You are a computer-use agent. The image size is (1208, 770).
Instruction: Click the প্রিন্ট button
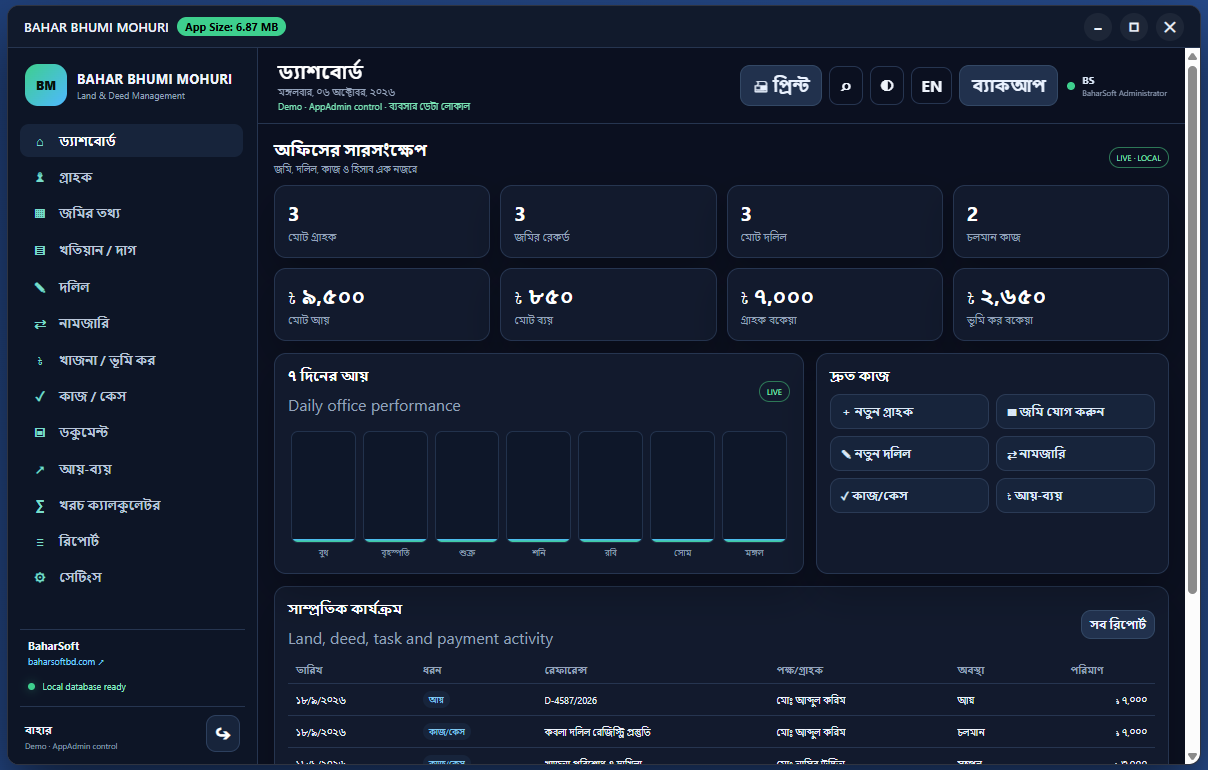point(781,86)
